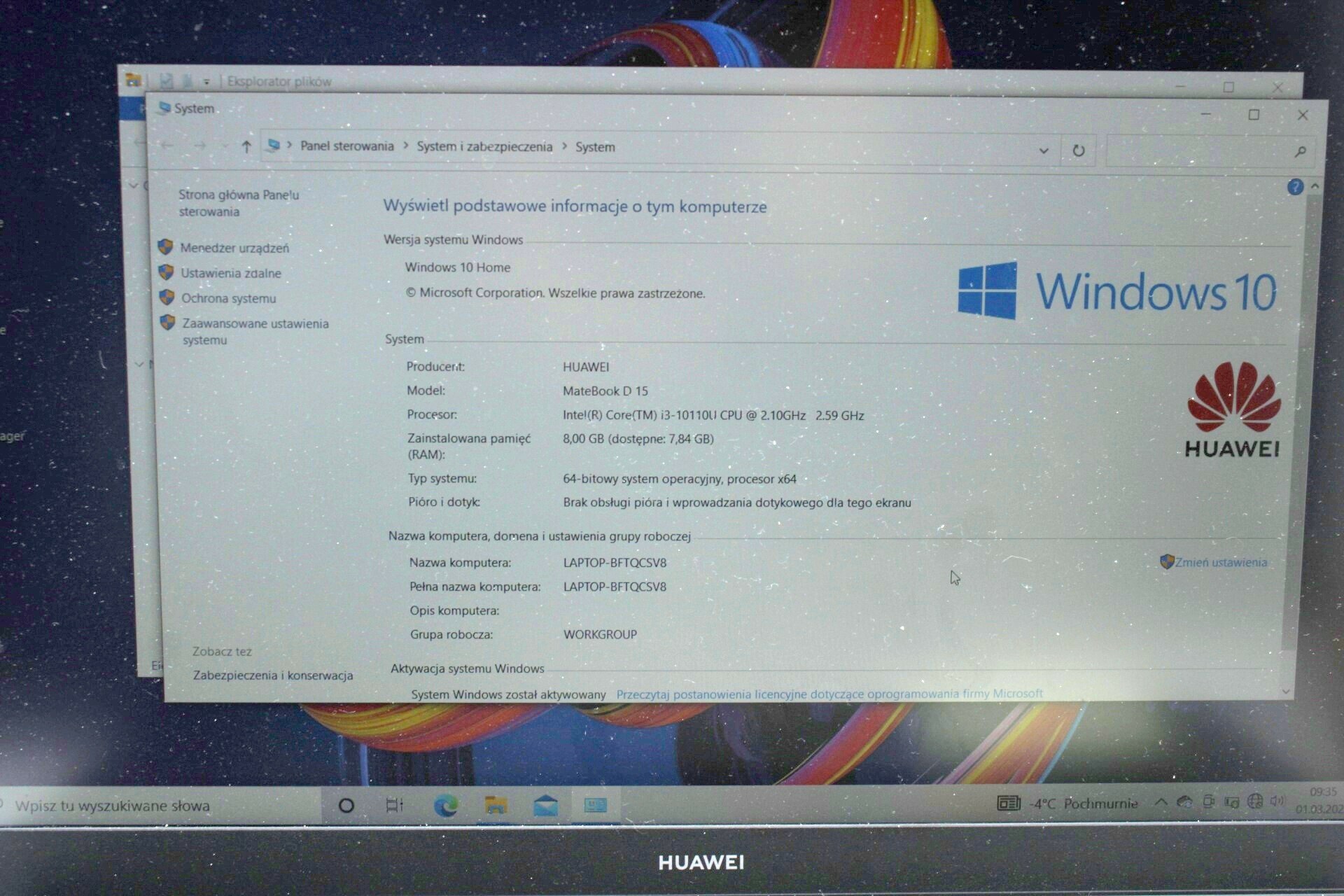The width and height of the screenshot is (1344, 896).
Task: Open Ustawienia zdalne settings link
Action: click(x=231, y=273)
